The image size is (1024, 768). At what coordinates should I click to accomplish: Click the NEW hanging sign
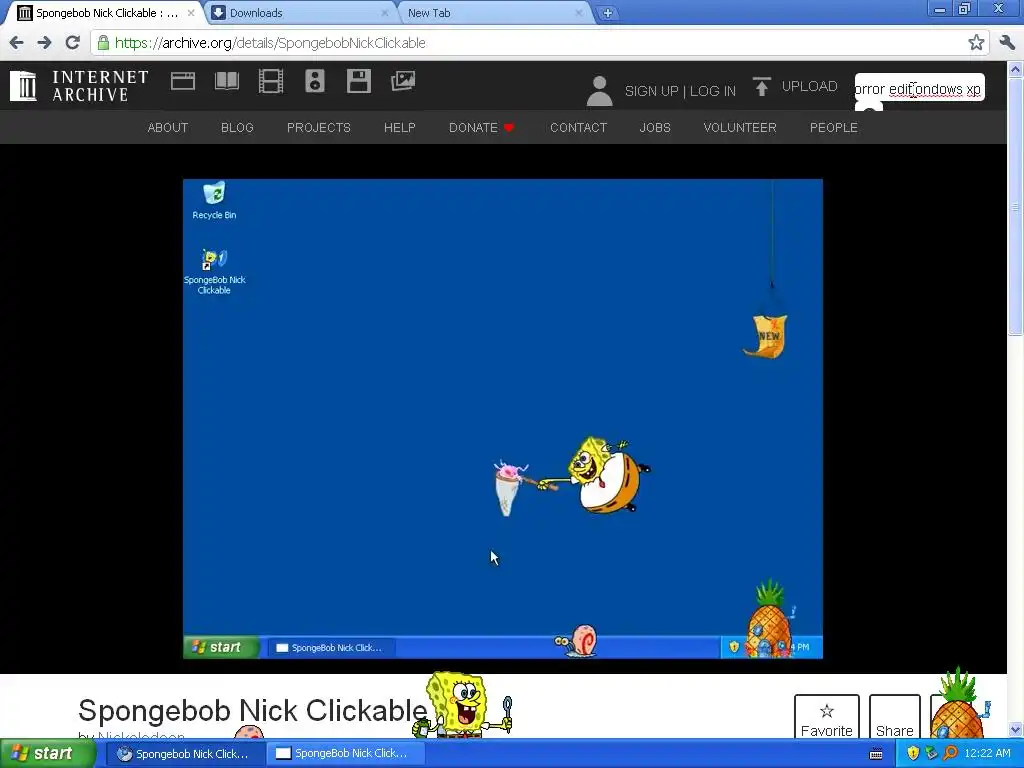[766, 336]
